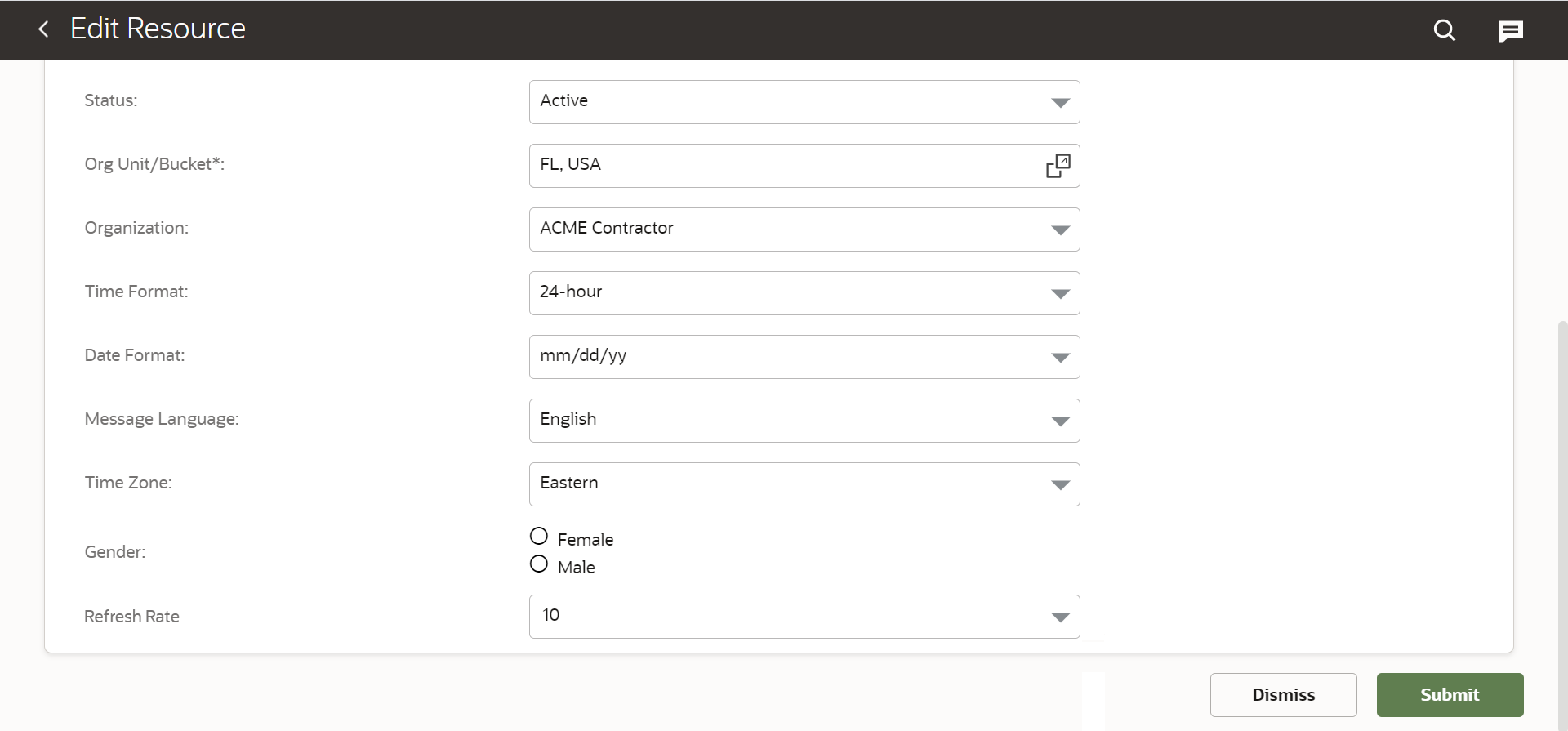This screenshot has width=1568, height=731.
Task: Open the Date Format dropdown
Action: tap(804, 357)
